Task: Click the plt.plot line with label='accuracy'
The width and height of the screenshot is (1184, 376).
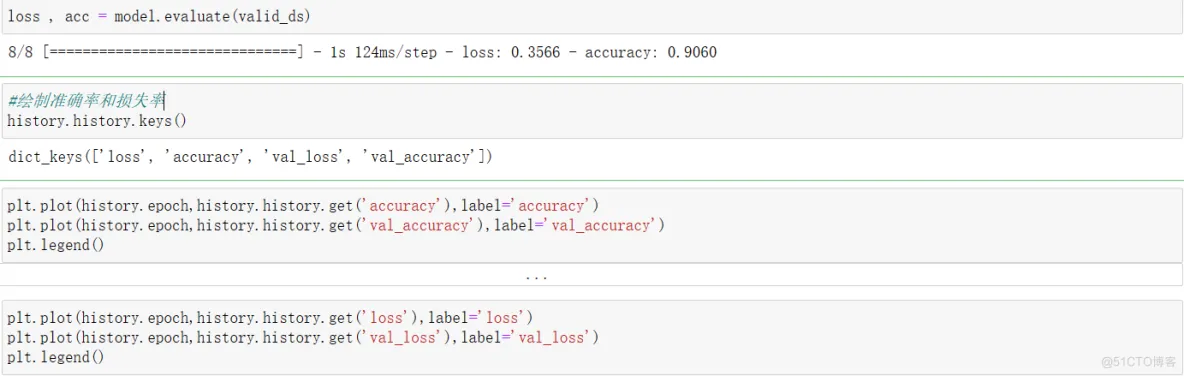Action: [304, 205]
